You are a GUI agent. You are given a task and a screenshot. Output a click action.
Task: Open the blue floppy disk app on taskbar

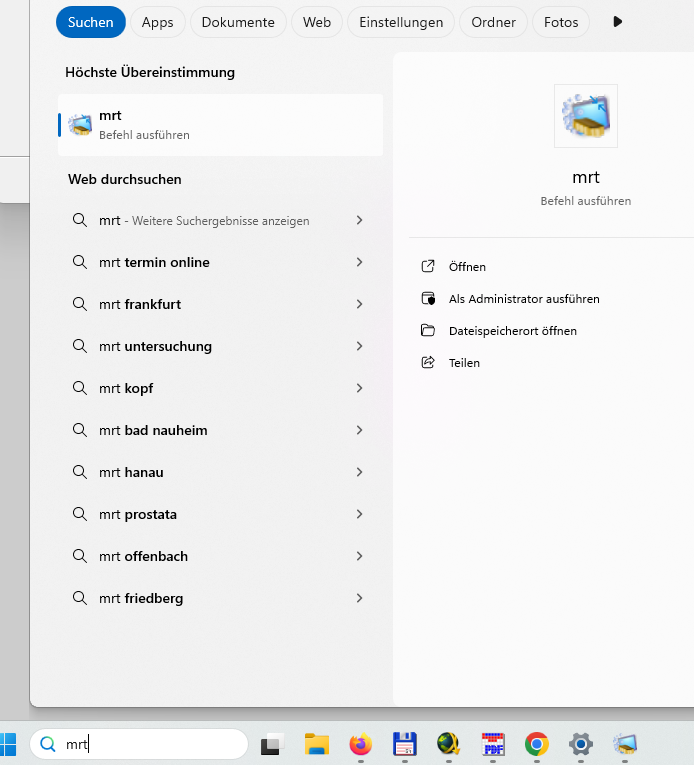(405, 744)
